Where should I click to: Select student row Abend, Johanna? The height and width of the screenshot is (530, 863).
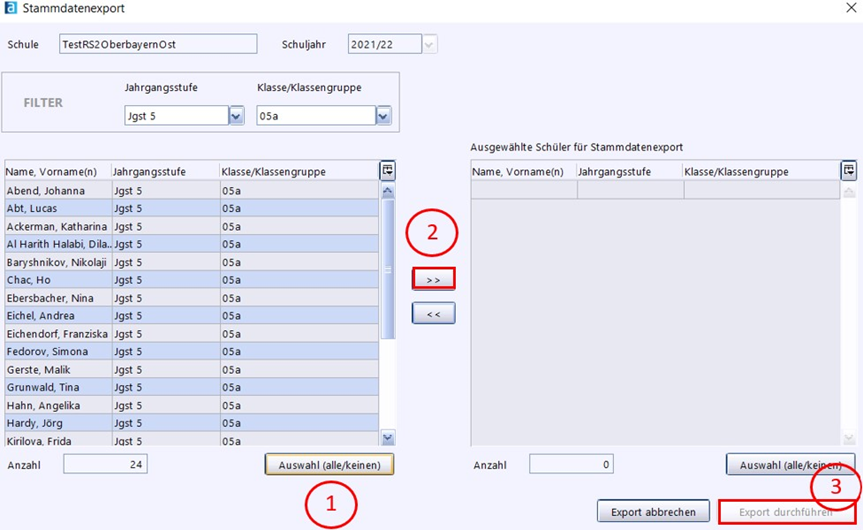60,190
